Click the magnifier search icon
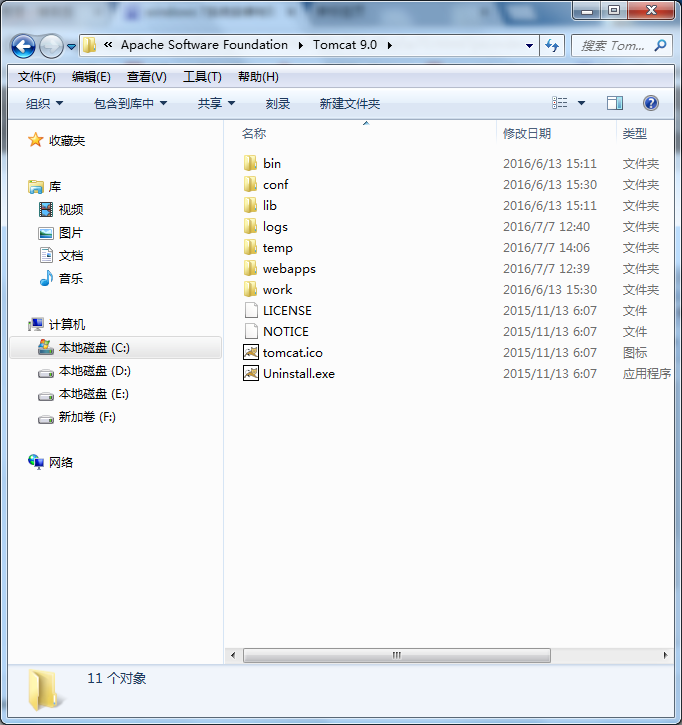 660,45
